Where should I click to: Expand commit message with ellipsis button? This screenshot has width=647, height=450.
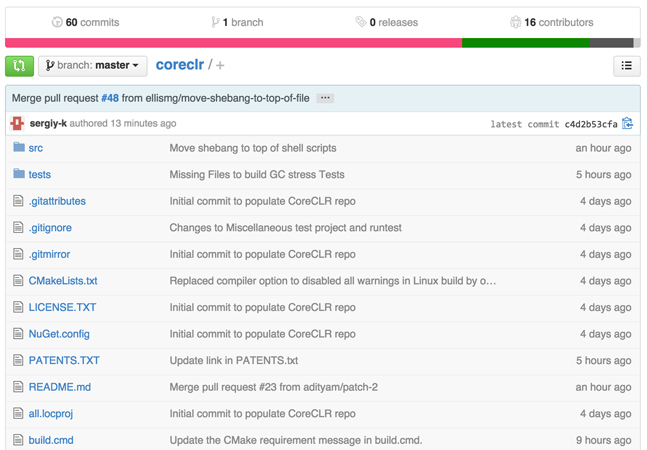tap(325, 98)
